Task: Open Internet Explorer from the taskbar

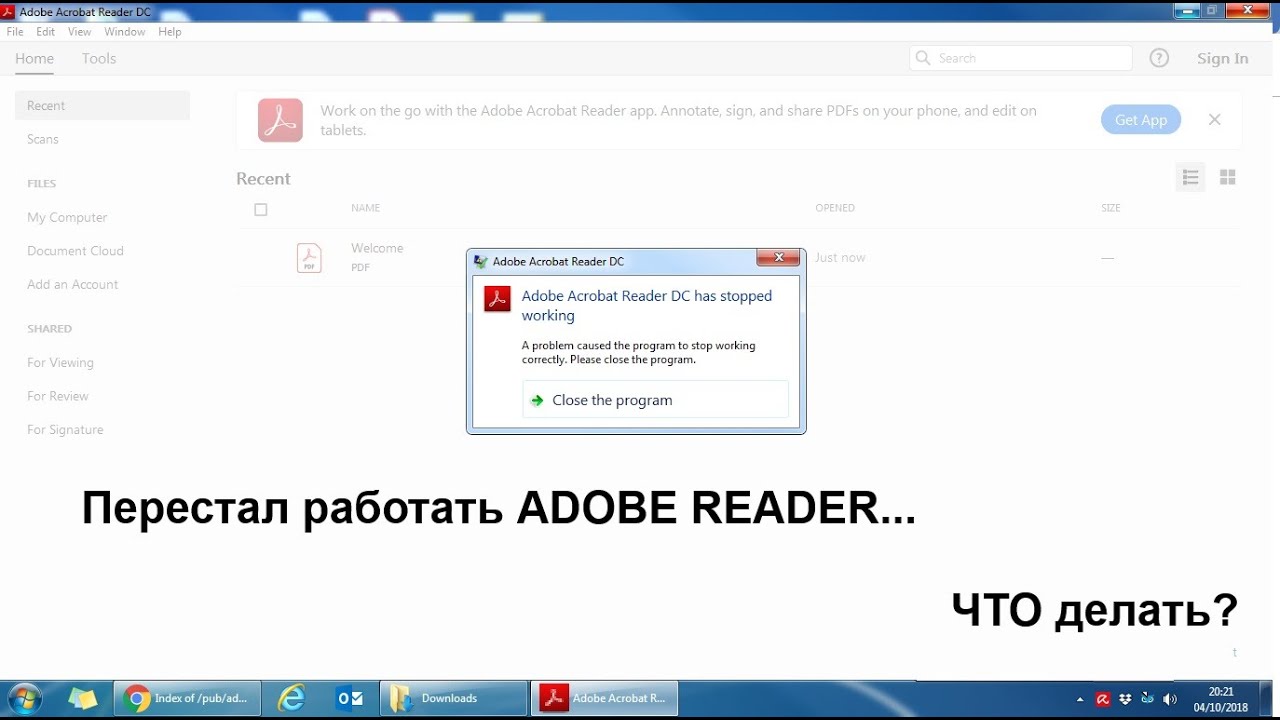Action: [x=291, y=698]
